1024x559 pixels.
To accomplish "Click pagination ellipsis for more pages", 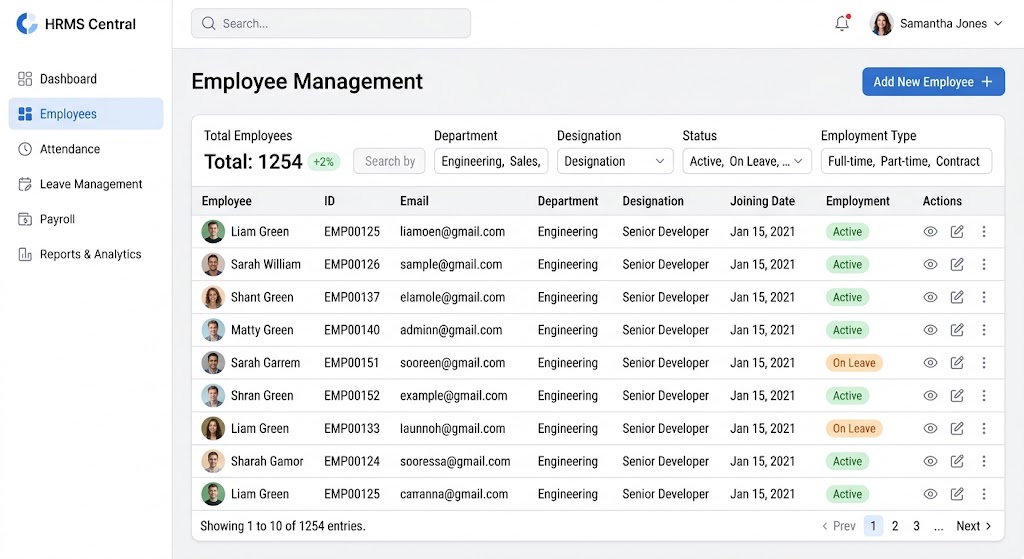I will [938, 526].
